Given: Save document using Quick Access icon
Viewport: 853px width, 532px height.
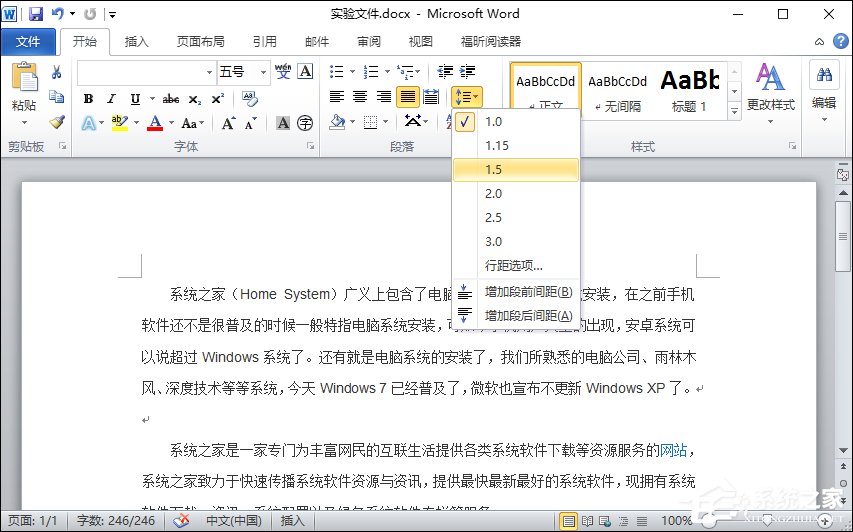Looking at the screenshot, I should (36, 14).
